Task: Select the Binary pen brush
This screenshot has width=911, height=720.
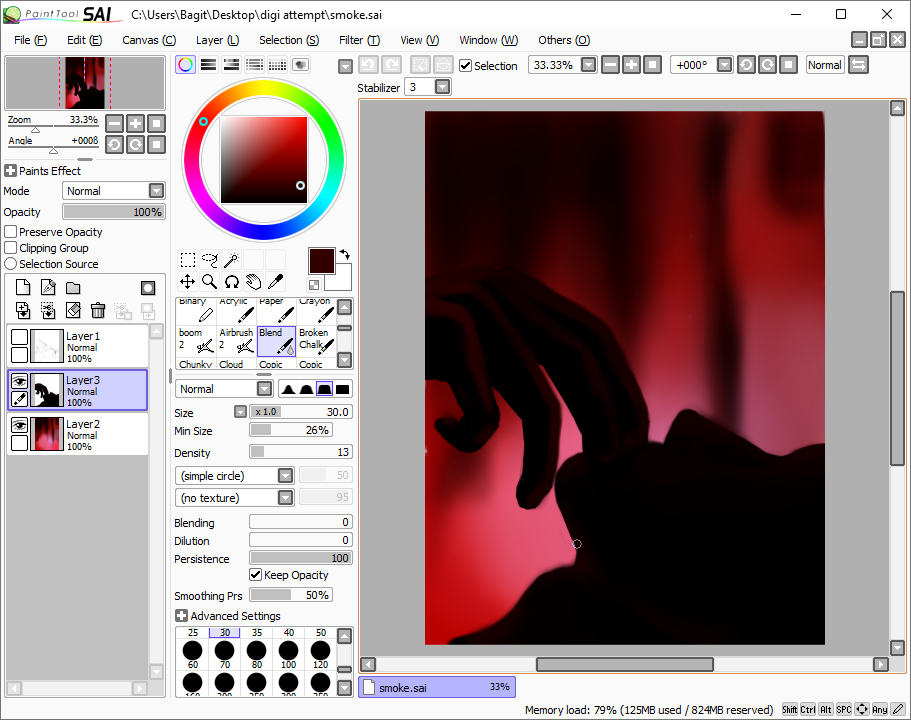Action: [196, 311]
